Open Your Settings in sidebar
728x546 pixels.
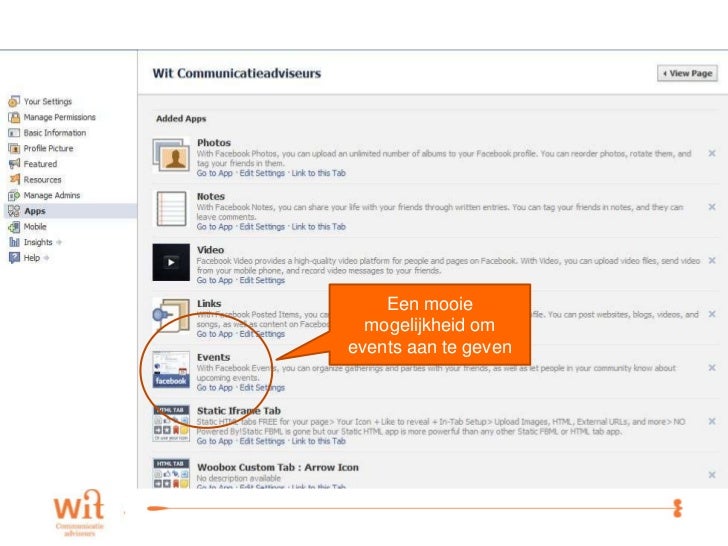pos(48,101)
